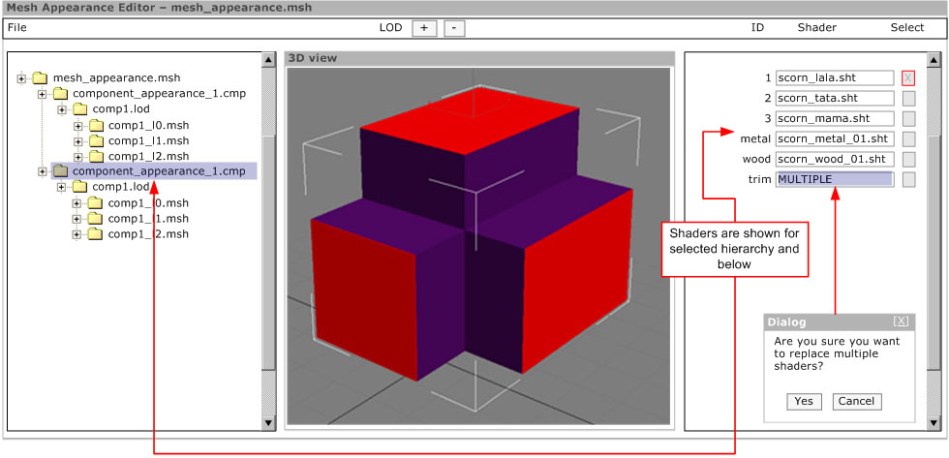949x458 pixels.
Task: Click the LOD plus button
Action: (423, 28)
